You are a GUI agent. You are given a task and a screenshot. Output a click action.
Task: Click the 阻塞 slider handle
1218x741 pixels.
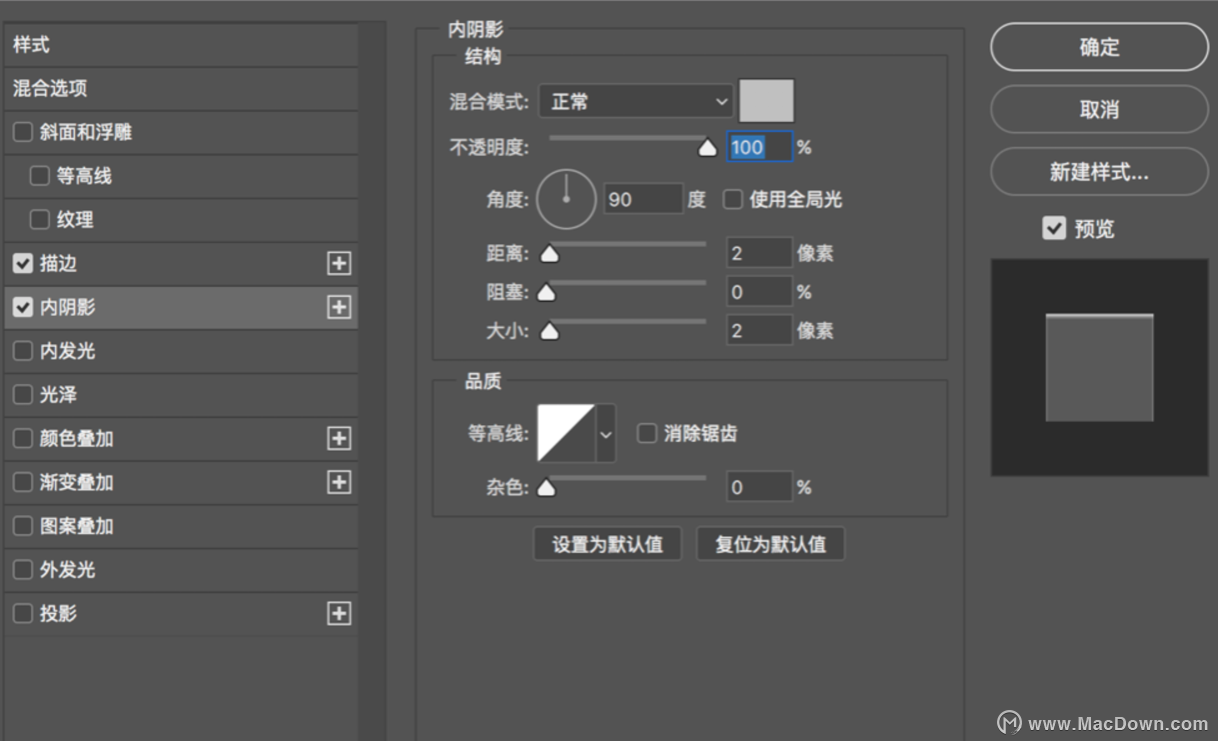tap(546, 293)
